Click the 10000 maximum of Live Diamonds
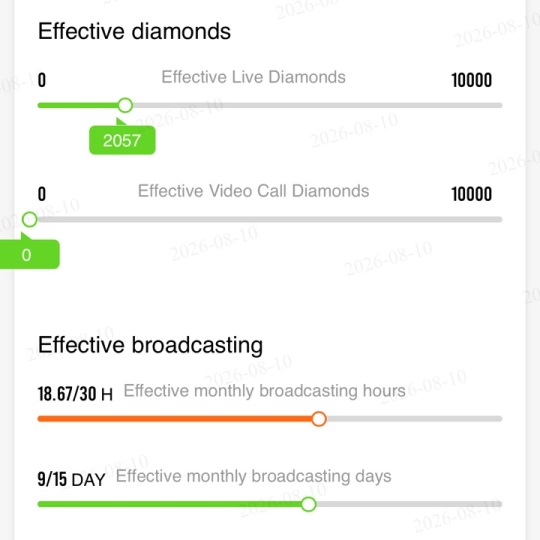 [471, 80]
